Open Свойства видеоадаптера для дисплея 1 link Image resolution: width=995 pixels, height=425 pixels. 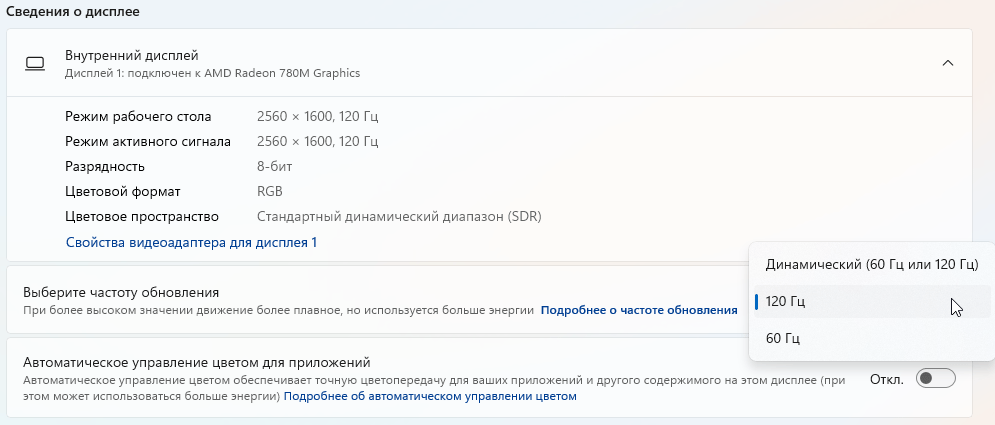pyautogui.click(x=191, y=242)
